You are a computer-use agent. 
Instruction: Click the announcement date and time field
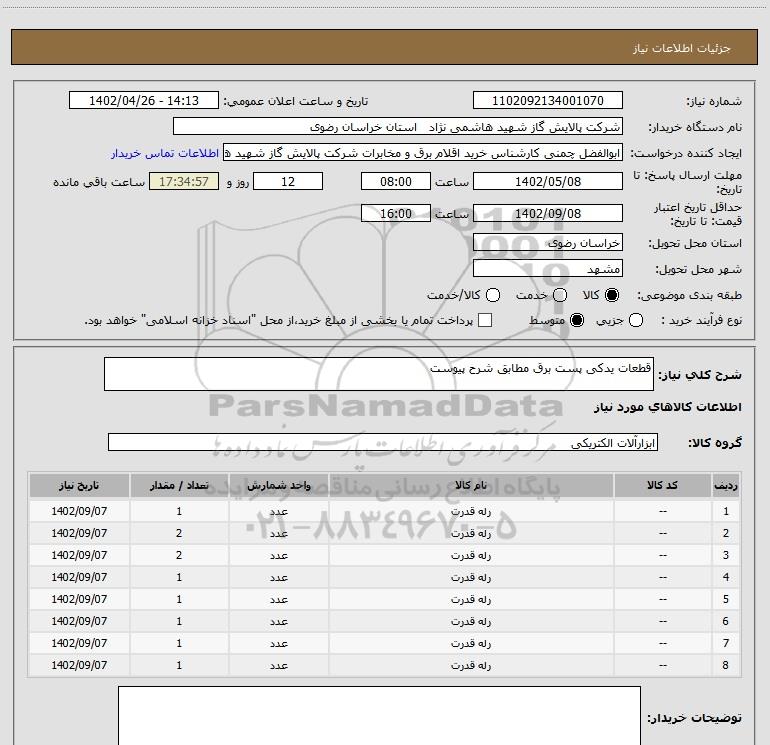point(144,100)
